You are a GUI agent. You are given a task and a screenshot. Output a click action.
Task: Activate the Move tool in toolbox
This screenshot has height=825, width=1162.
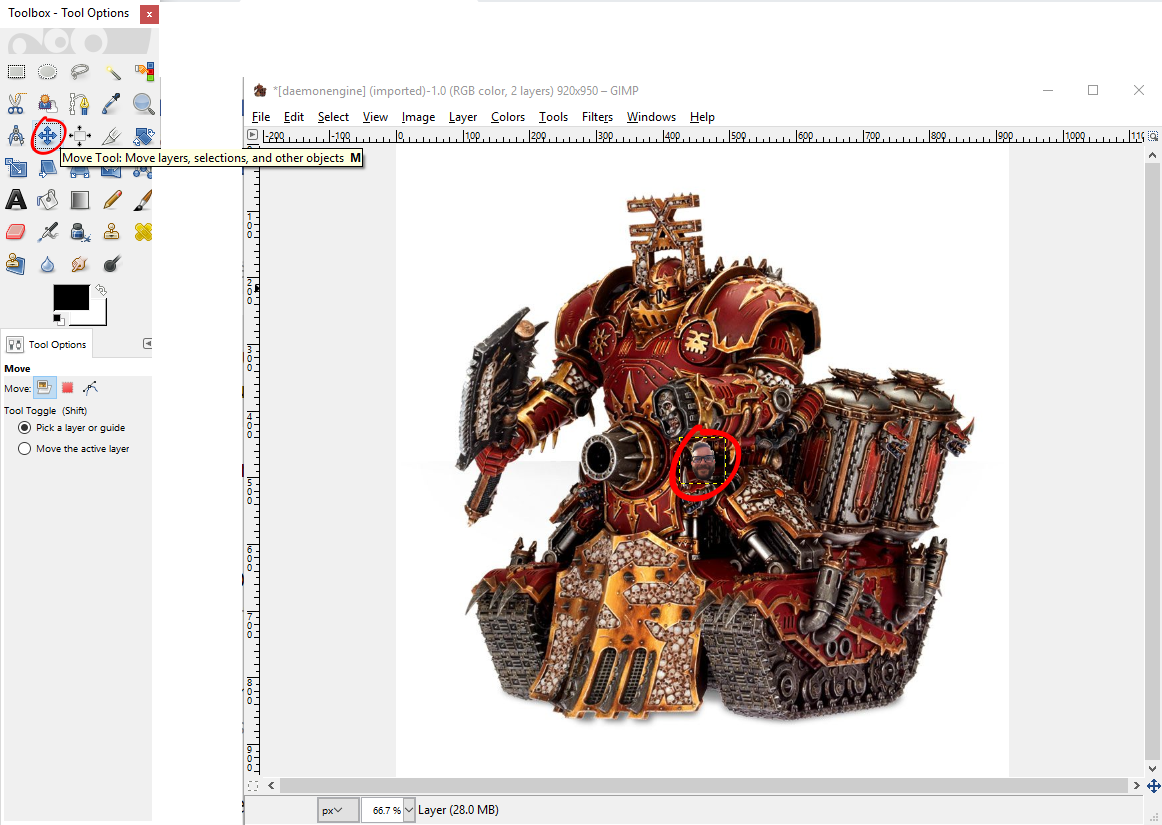47,135
